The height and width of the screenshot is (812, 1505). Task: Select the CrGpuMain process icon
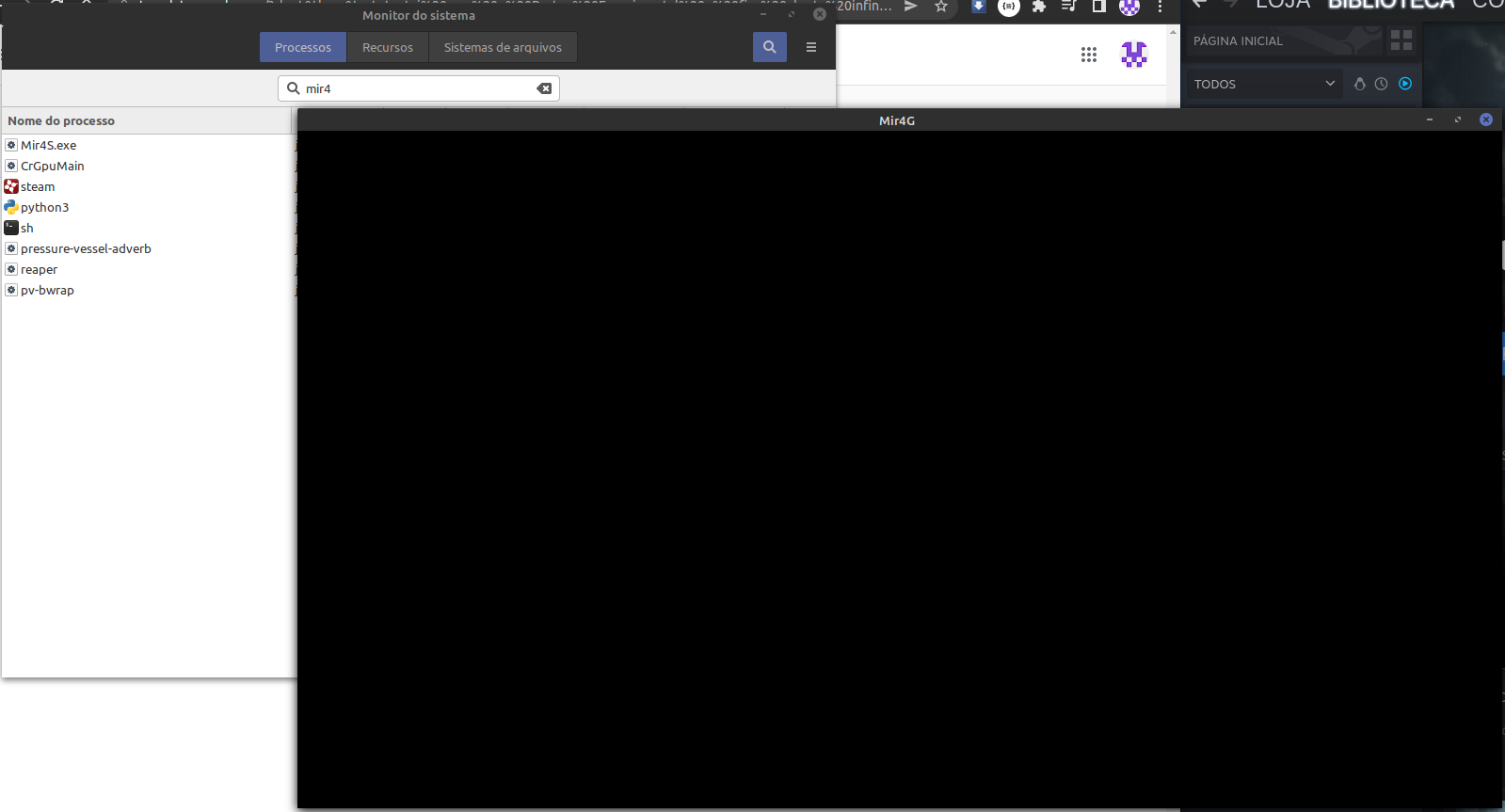(11, 166)
